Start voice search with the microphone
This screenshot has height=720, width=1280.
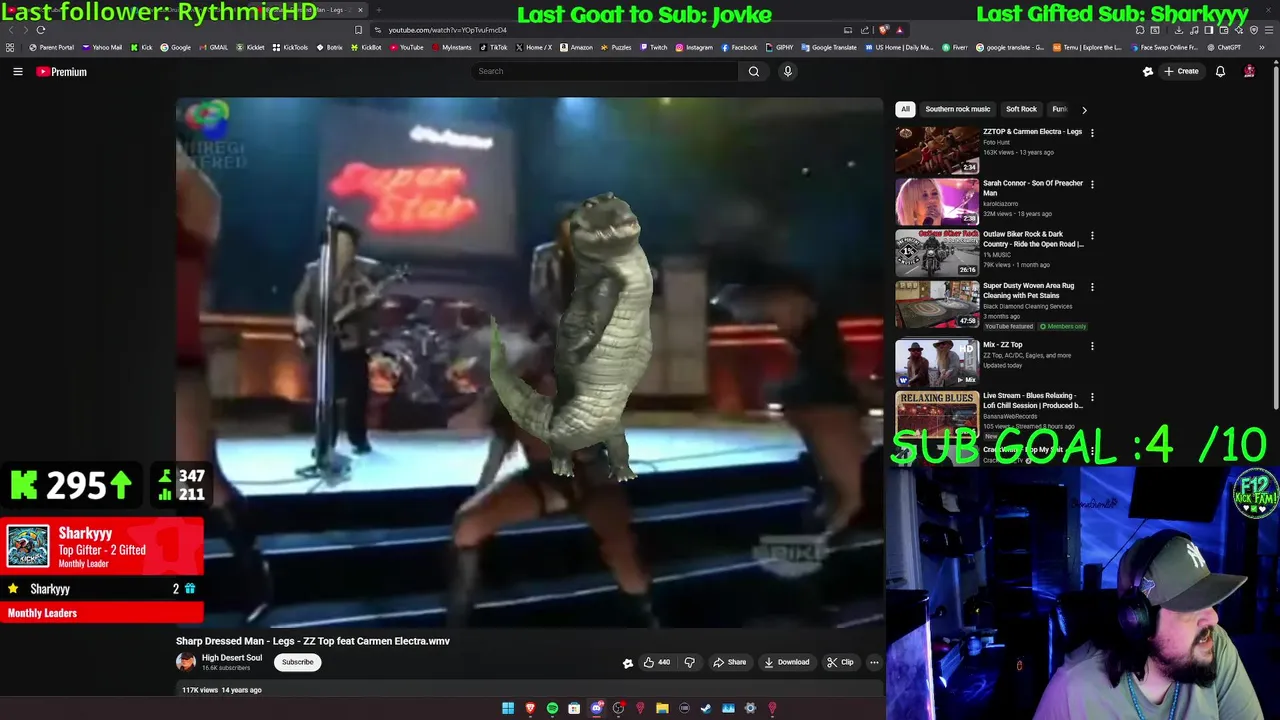pyautogui.click(x=788, y=71)
